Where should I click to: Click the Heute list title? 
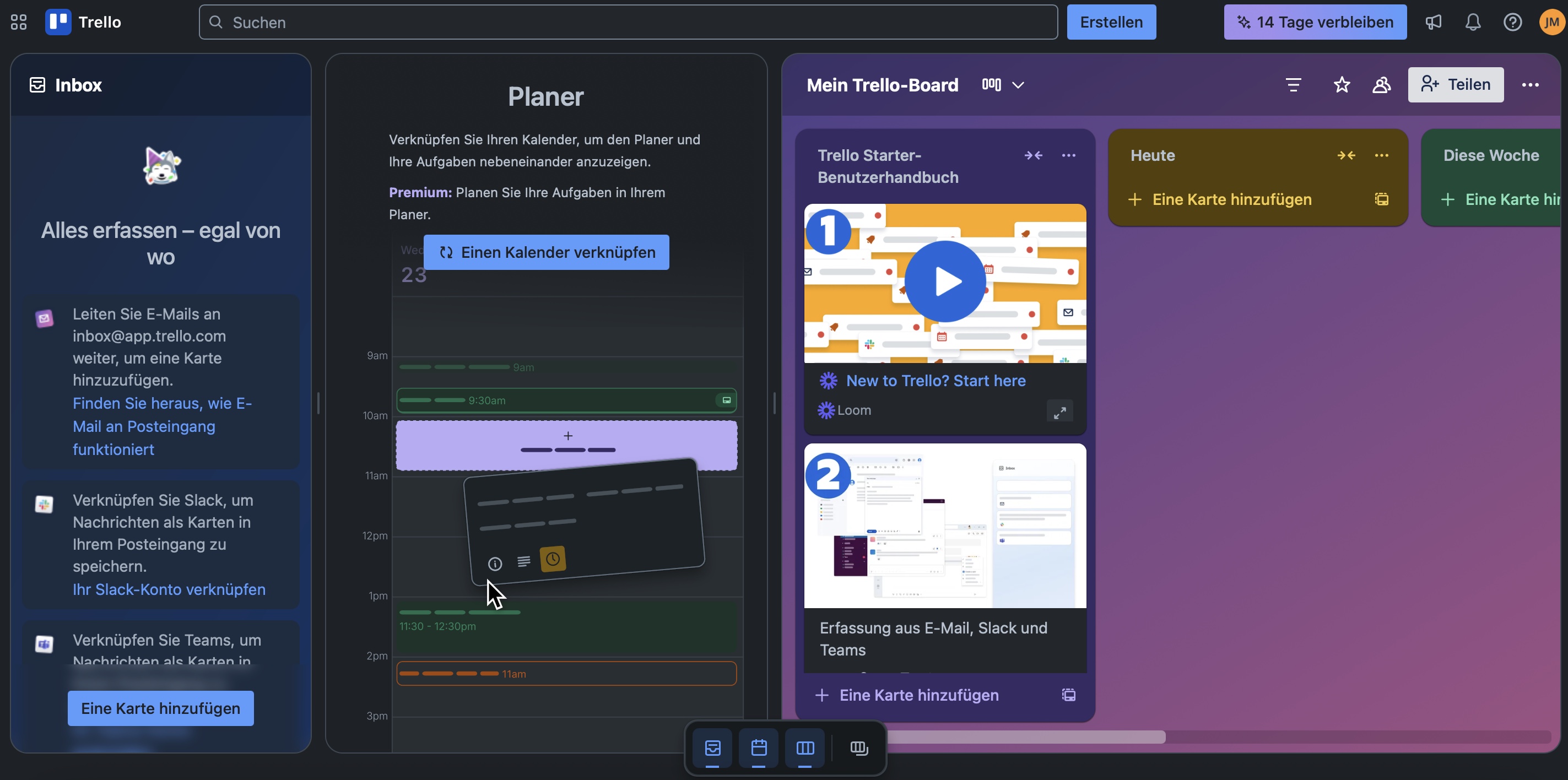click(x=1152, y=155)
